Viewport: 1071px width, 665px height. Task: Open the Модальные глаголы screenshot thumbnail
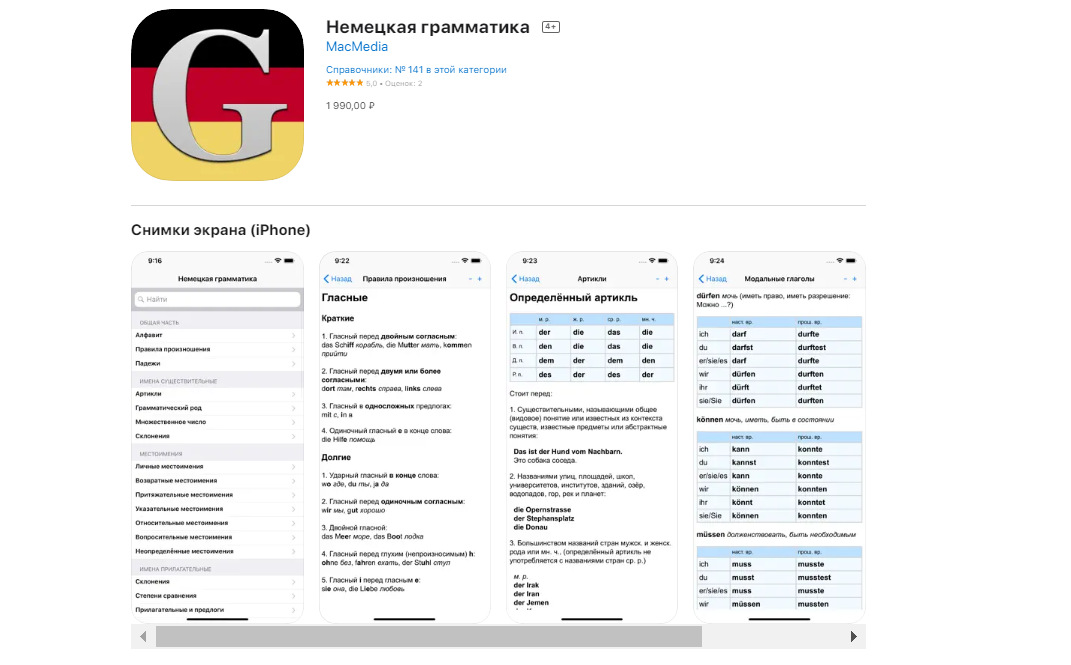tap(779, 437)
